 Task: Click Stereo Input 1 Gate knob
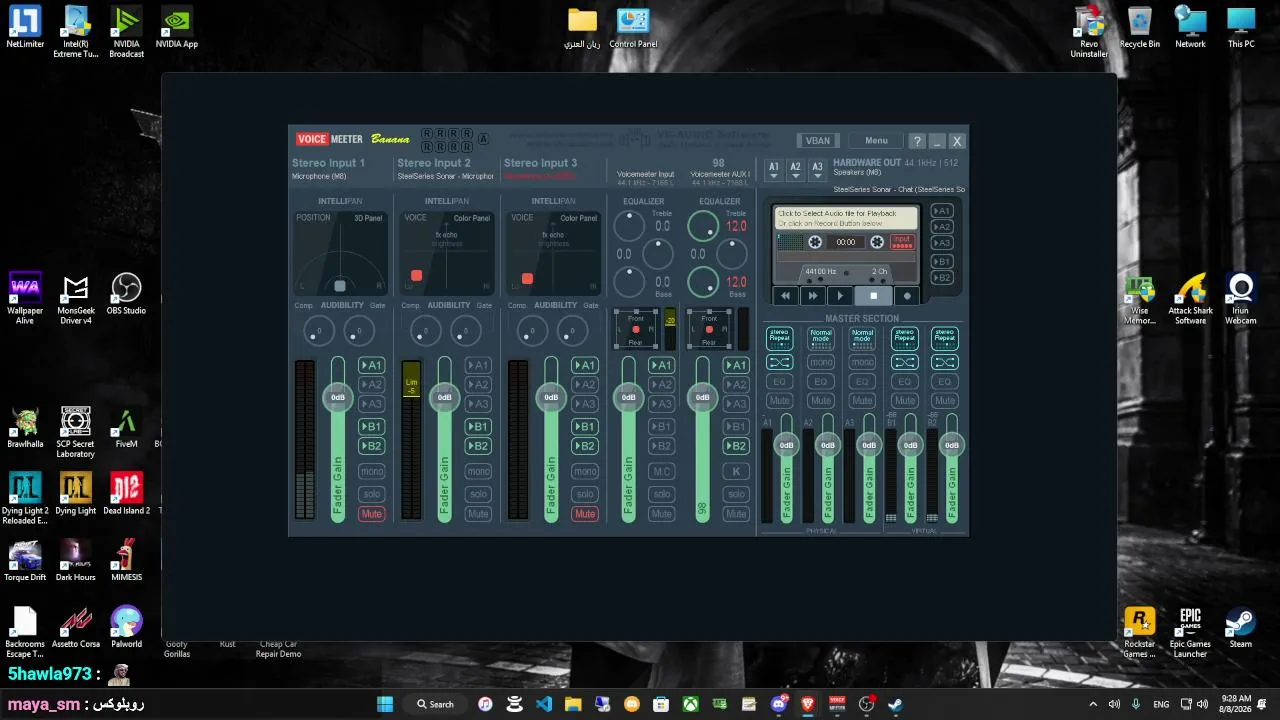pyautogui.click(x=358, y=331)
